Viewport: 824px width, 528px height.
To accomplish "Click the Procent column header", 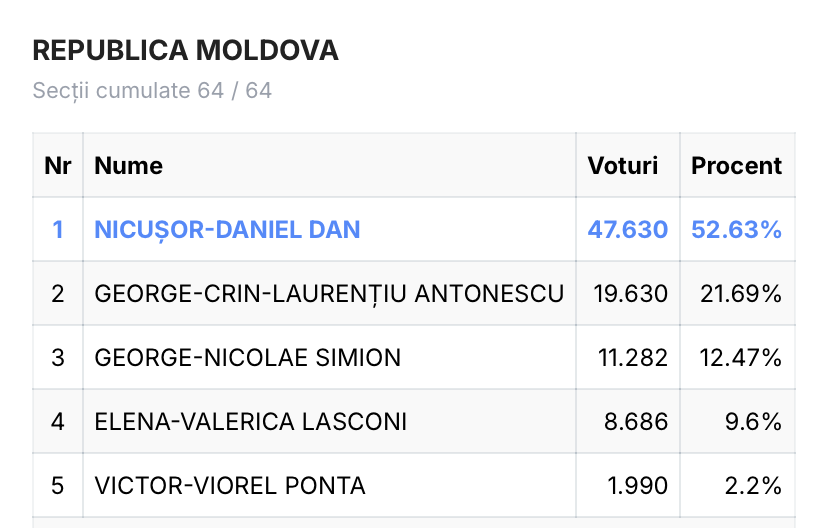I will click(736, 165).
